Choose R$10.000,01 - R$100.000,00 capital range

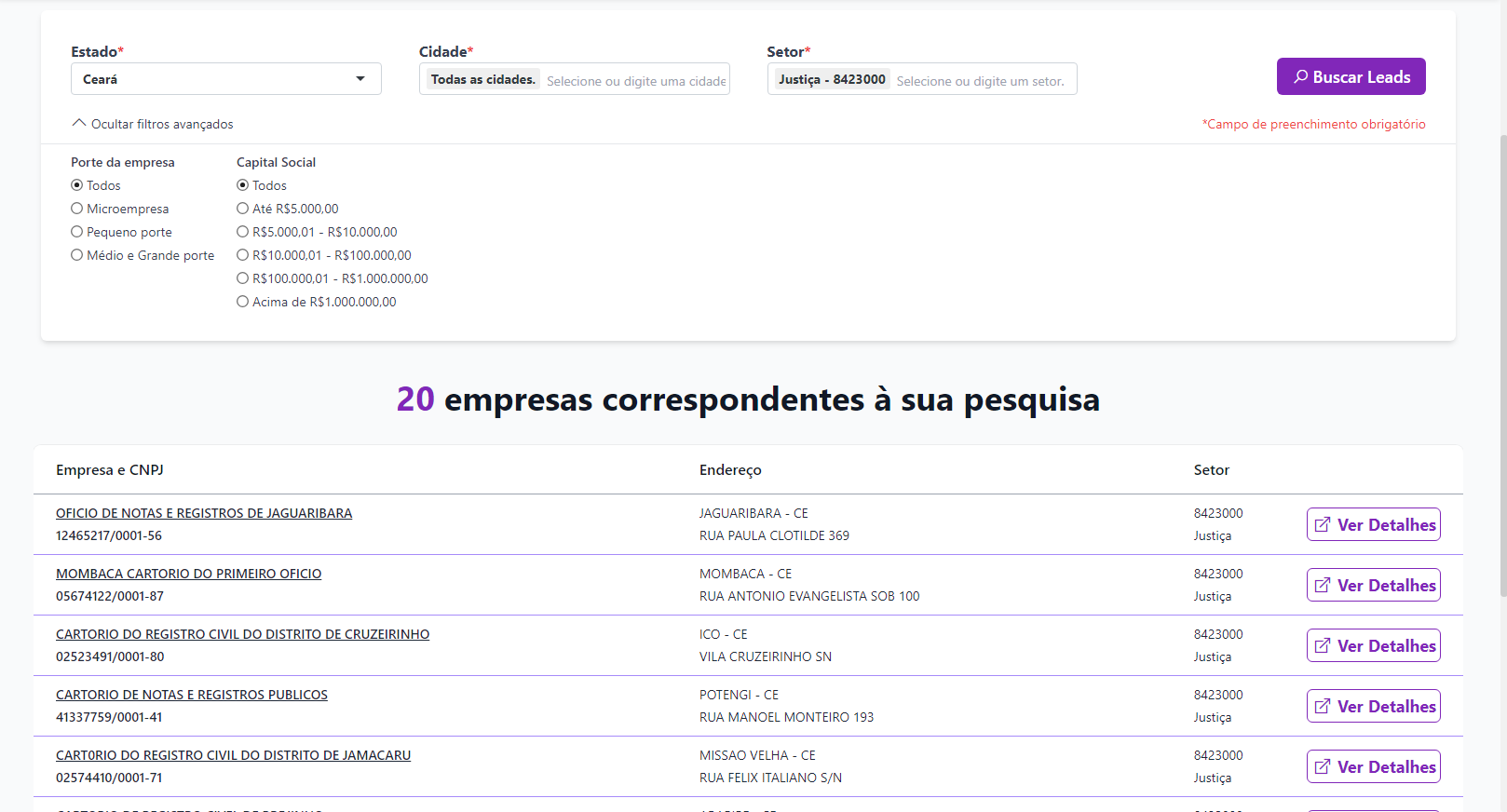pos(243,255)
